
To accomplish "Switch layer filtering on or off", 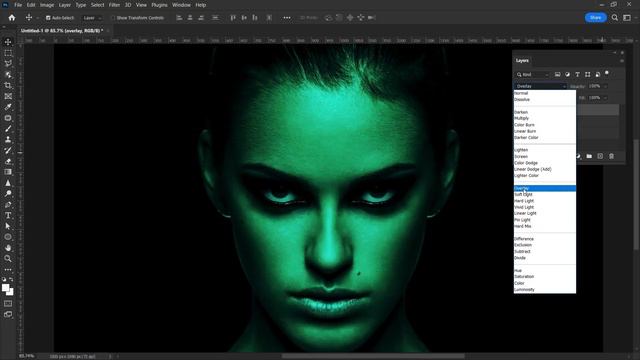I will coord(607,73).
